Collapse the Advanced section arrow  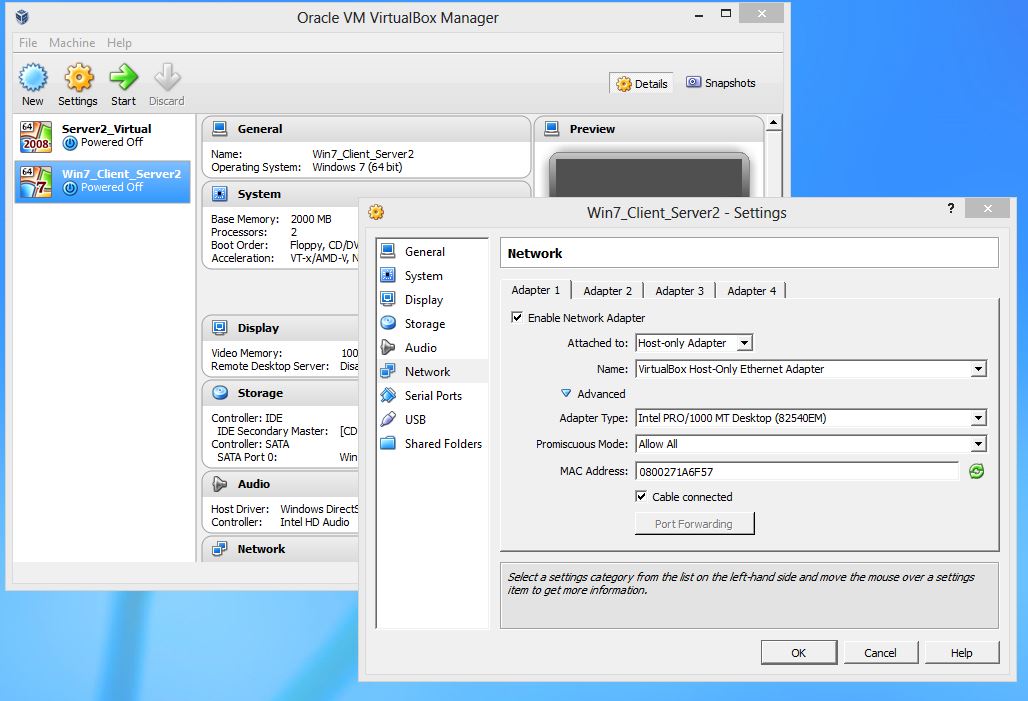pos(566,393)
